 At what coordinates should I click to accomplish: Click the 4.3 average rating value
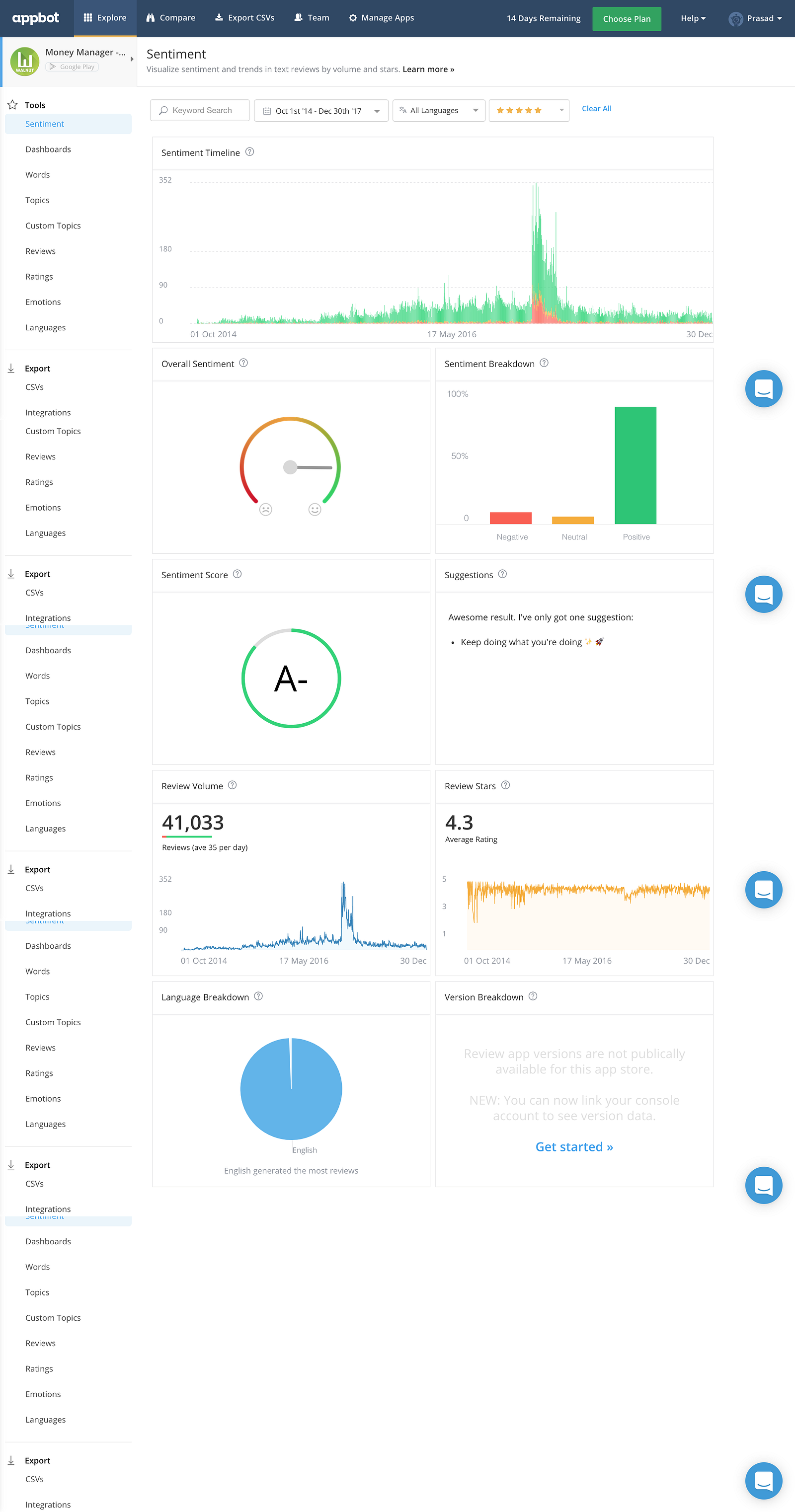click(x=459, y=823)
